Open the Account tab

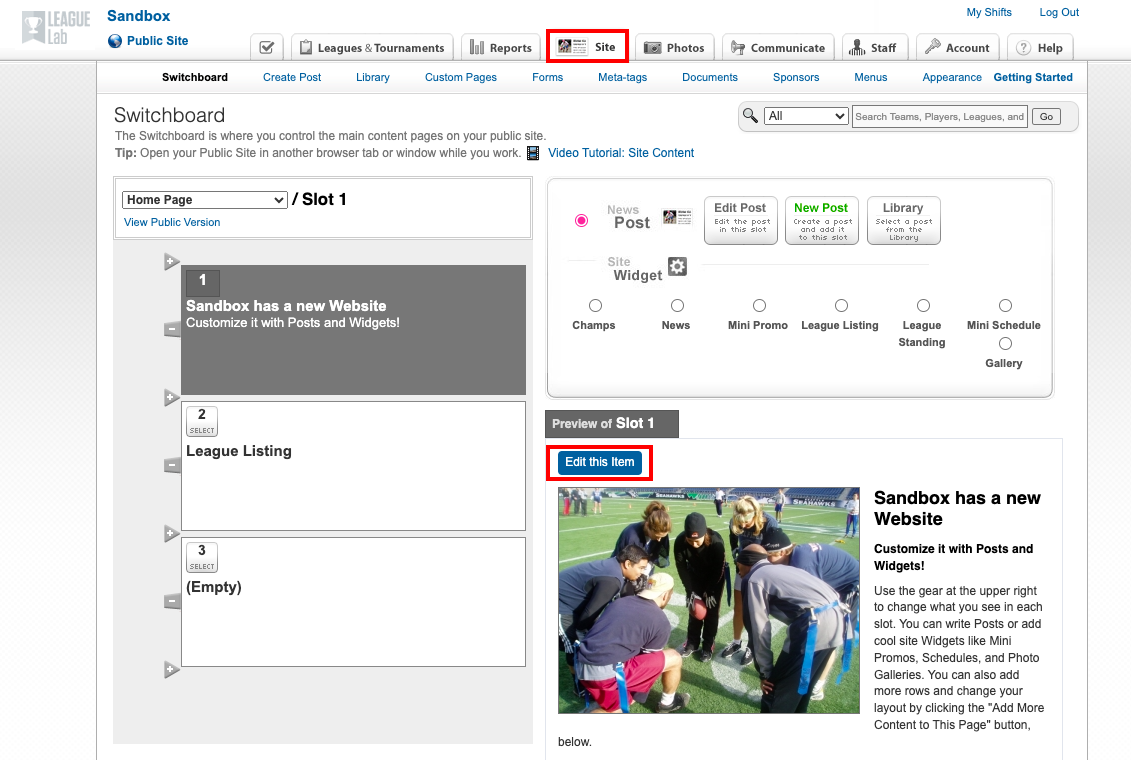pyautogui.click(x=957, y=48)
